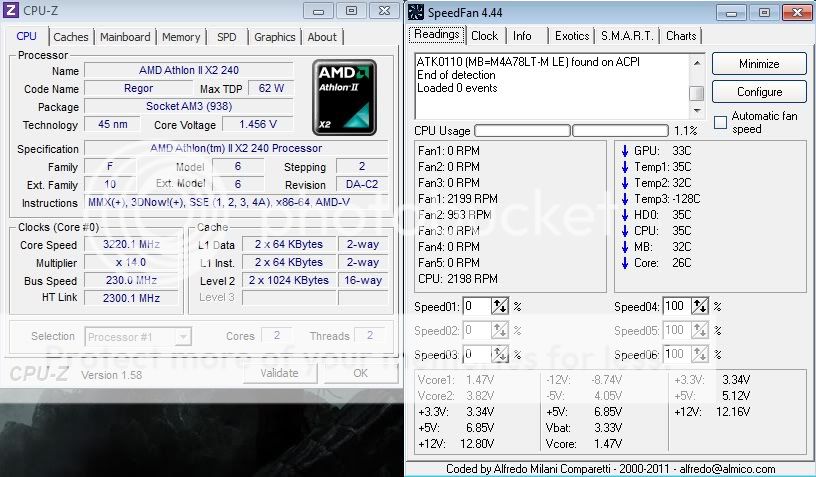Click the MB temperature arrow icon

click(x=624, y=247)
